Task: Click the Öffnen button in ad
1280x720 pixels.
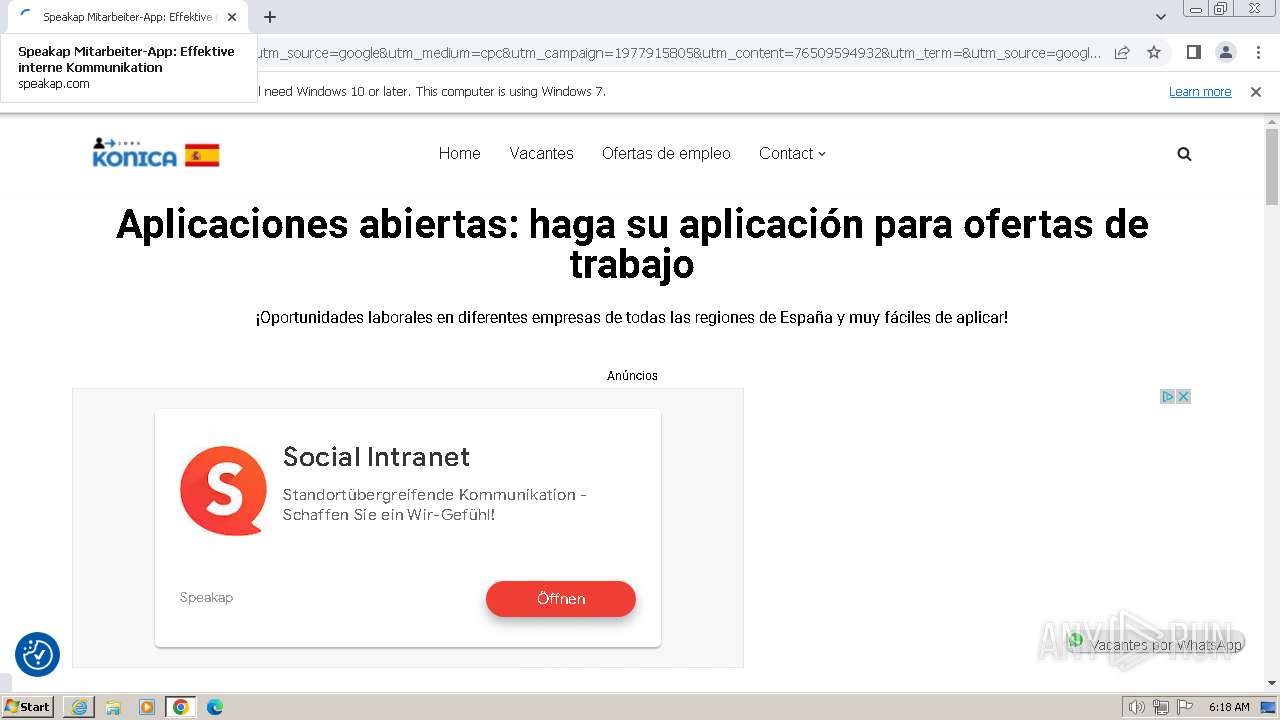Action: click(561, 599)
